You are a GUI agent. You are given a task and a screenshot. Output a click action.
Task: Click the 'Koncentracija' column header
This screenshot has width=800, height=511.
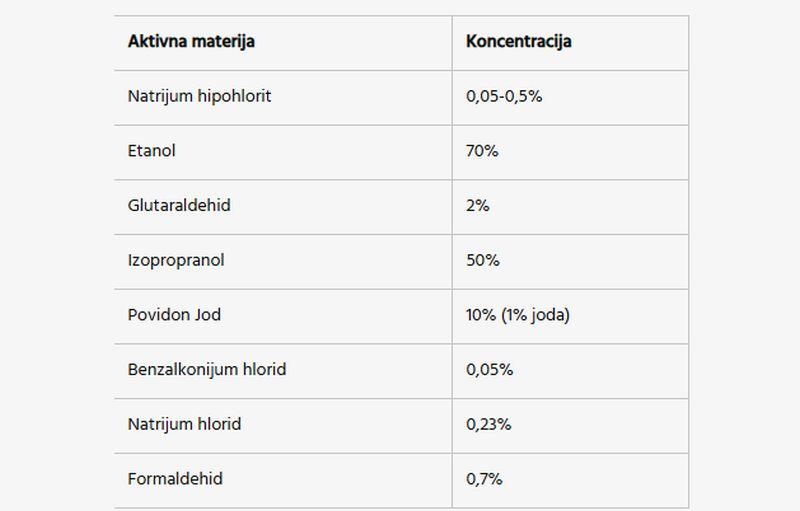[x=518, y=41]
